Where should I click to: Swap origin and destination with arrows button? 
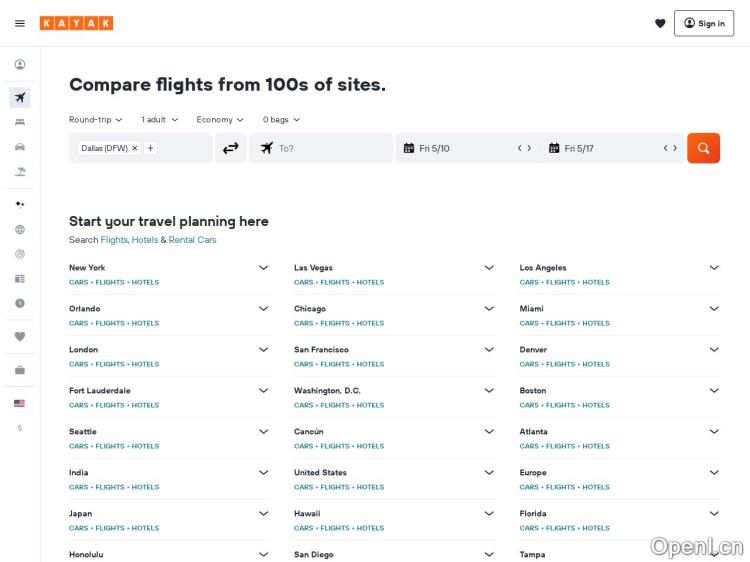pyautogui.click(x=231, y=148)
